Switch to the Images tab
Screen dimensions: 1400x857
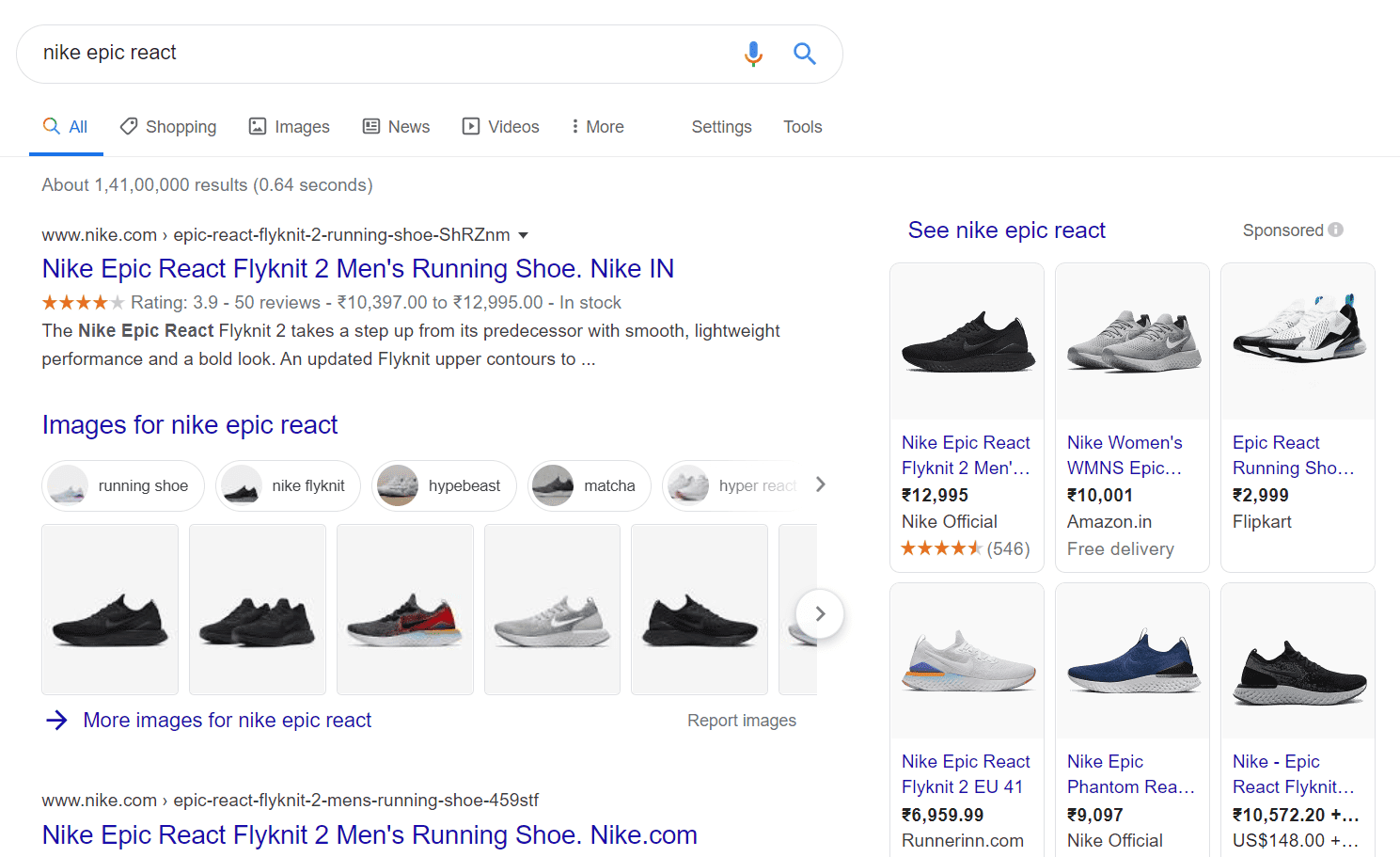point(289,127)
